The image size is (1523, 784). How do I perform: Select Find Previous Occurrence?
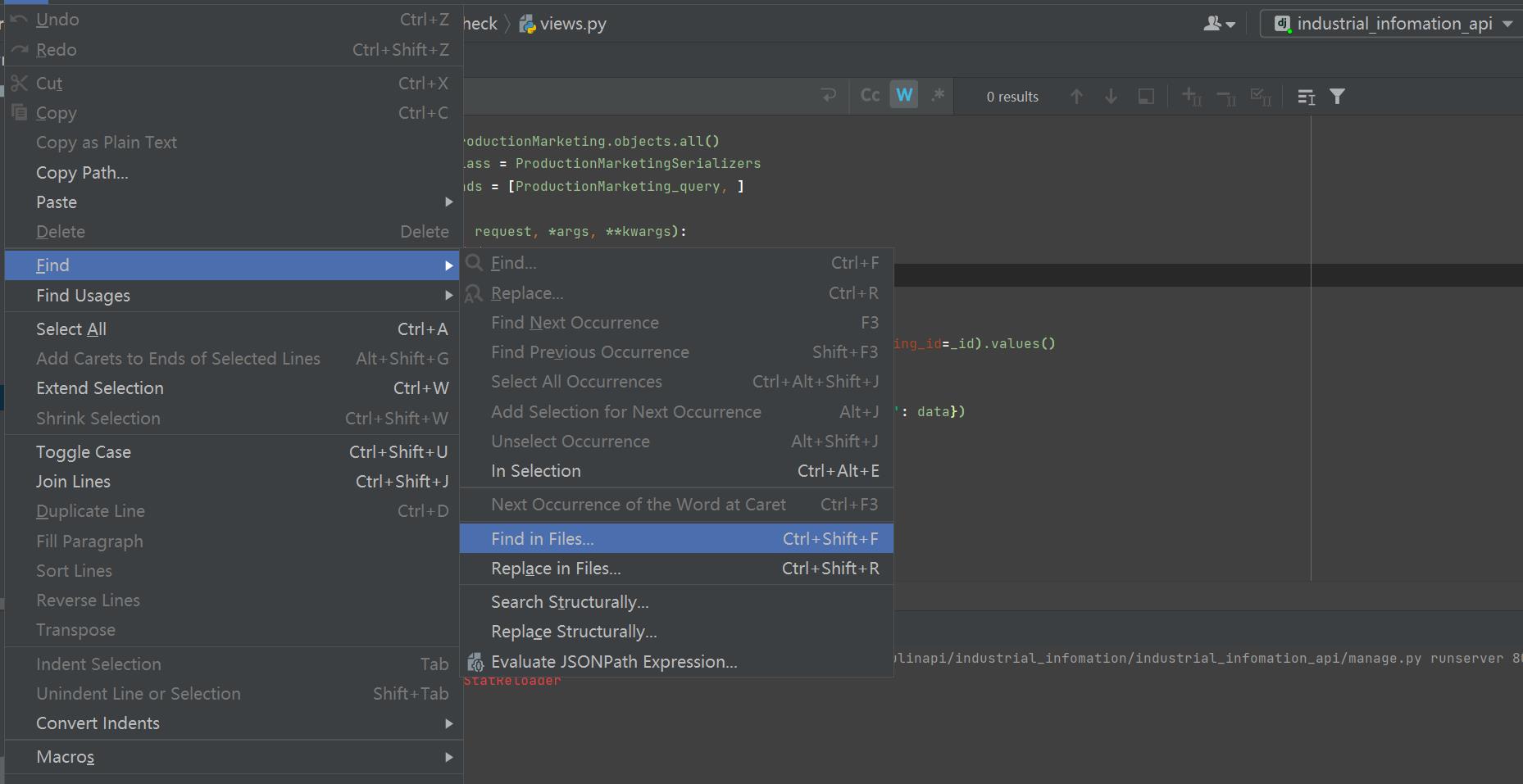(x=676, y=352)
